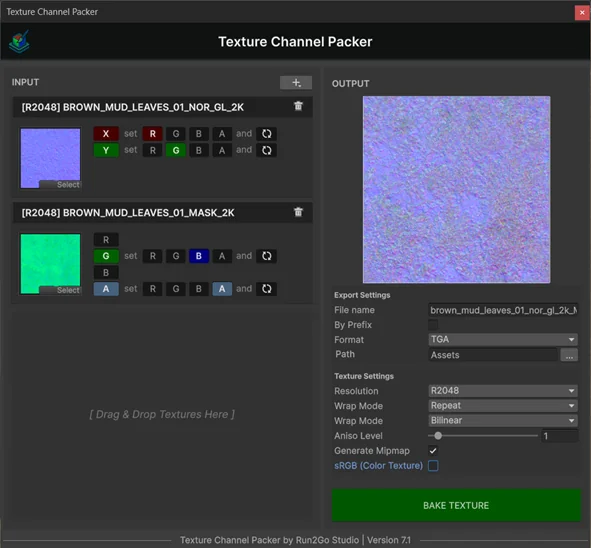Enable the B source channel of MASK texture

tap(106, 272)
